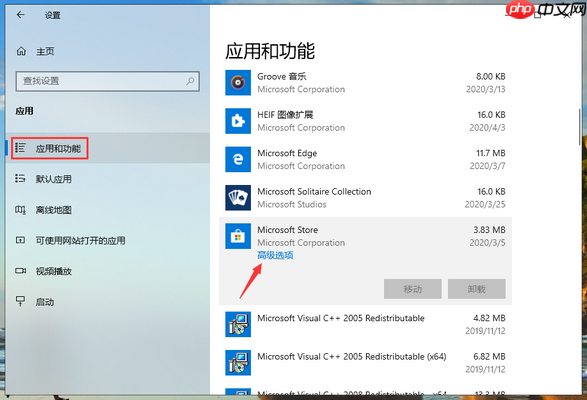Click the 6.82 MB size value
The image size is (587, 400).
point(489,357)
